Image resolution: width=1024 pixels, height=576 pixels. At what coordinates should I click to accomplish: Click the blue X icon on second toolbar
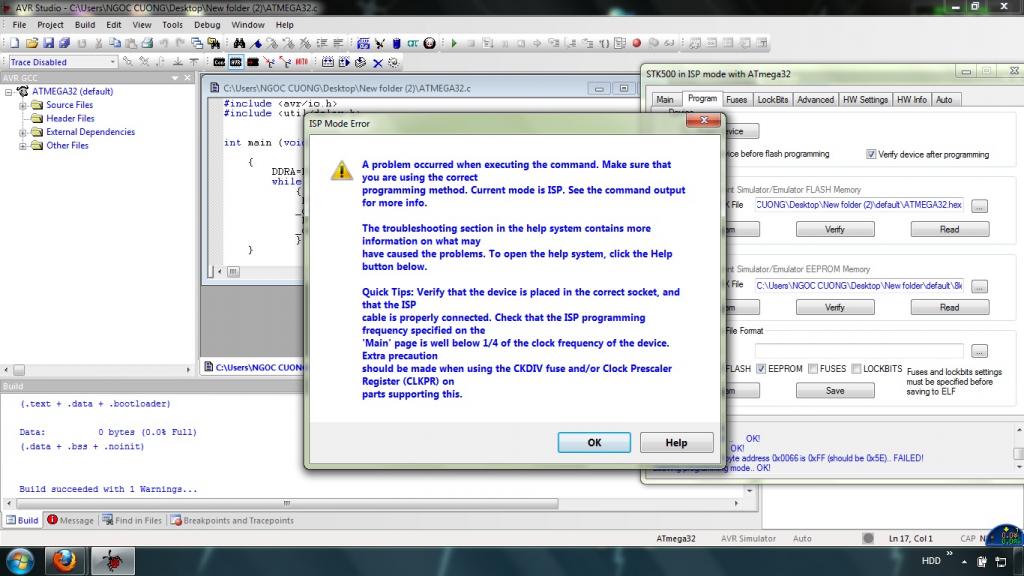[377, 63]
